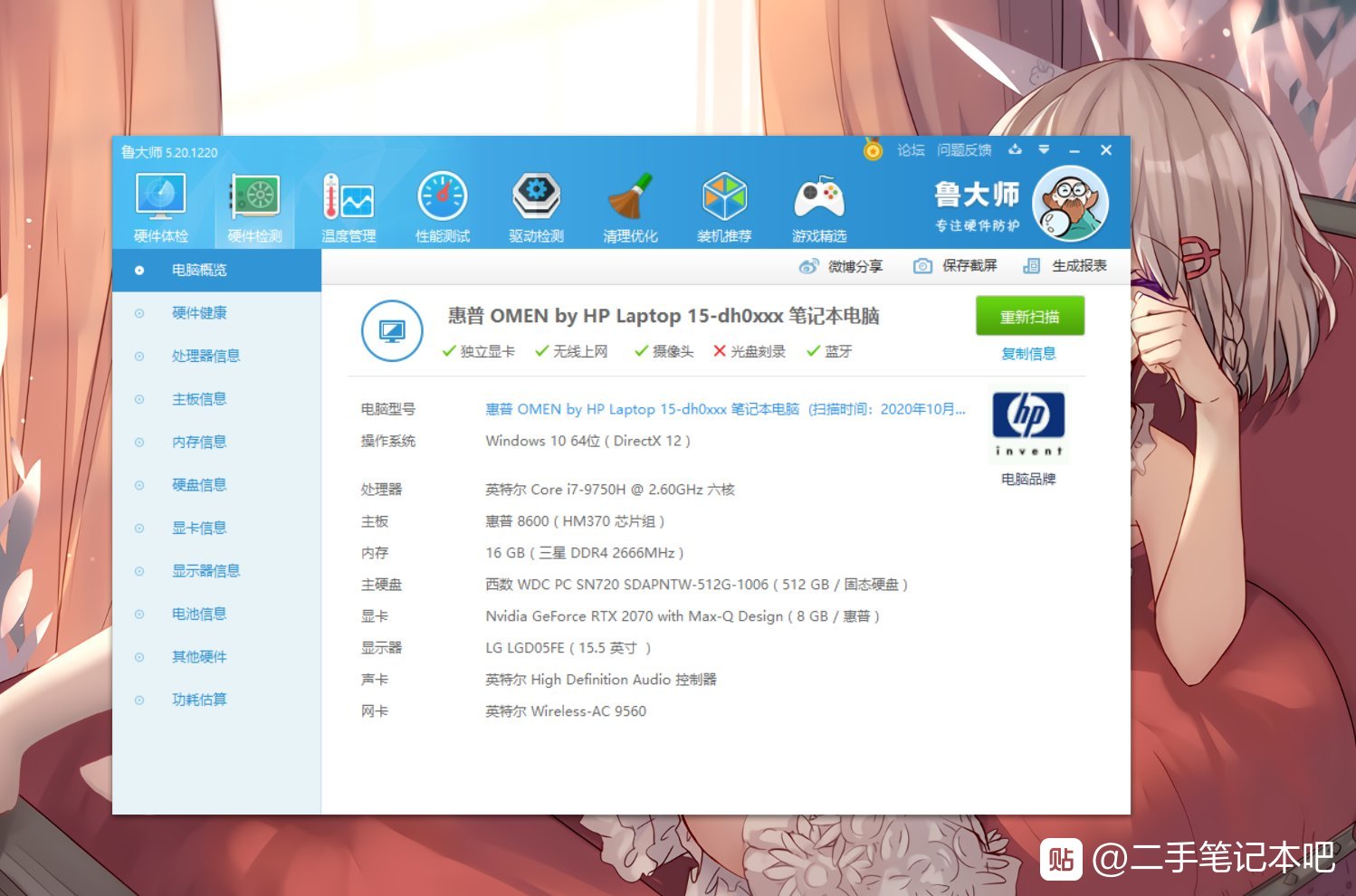Screen dimensions: 1356x896
Task: Select 电脑概览 in the sidebar
Action: point(217,270)
